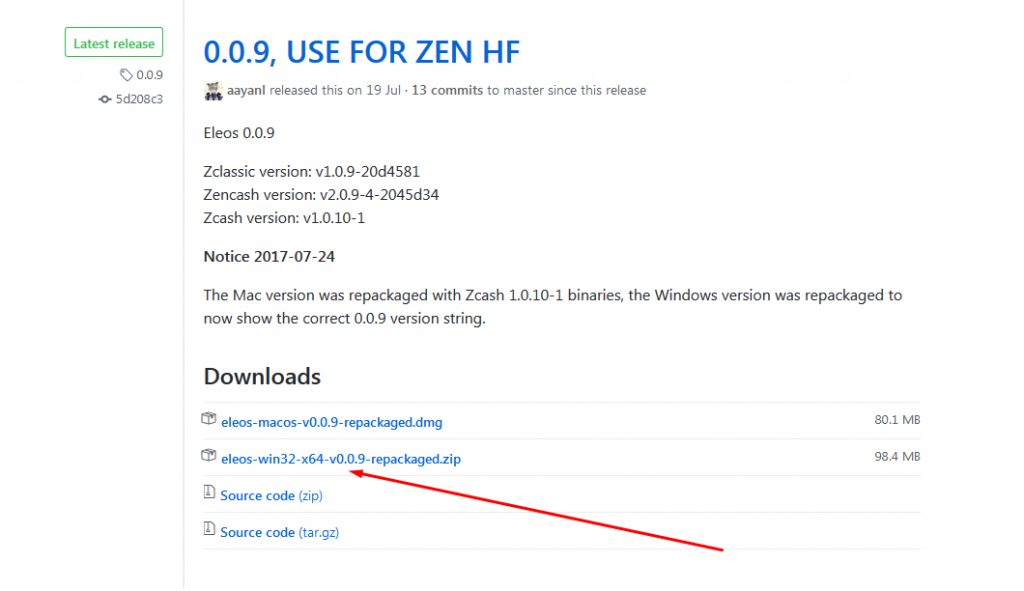Click file icon beside Source code (tar.gz)

point(209,529)
